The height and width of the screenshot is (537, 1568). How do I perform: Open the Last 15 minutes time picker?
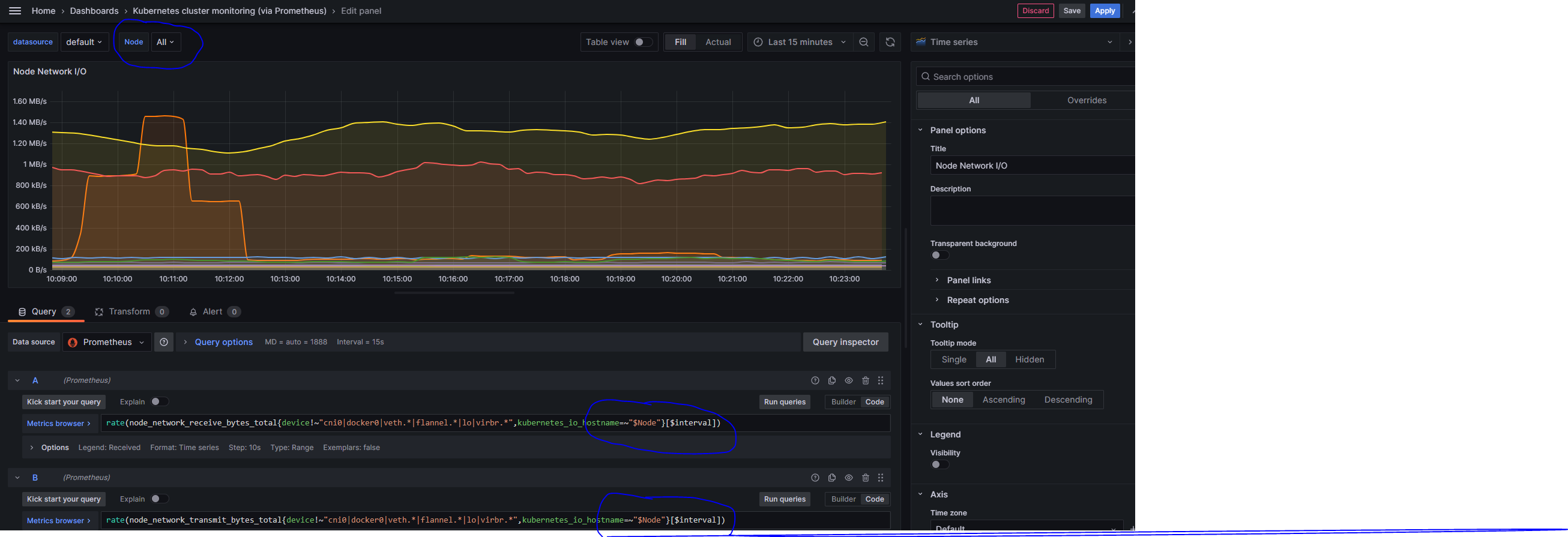[x=799, y=42]
